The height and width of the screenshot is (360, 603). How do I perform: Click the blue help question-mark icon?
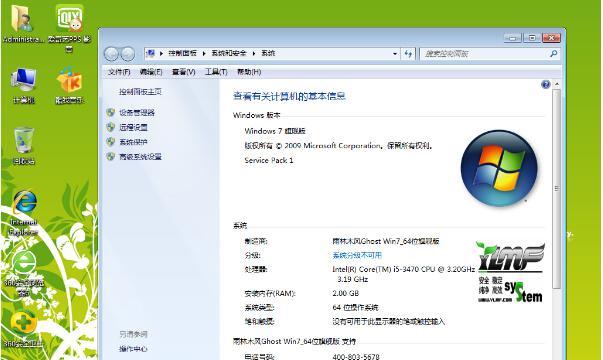545,85
